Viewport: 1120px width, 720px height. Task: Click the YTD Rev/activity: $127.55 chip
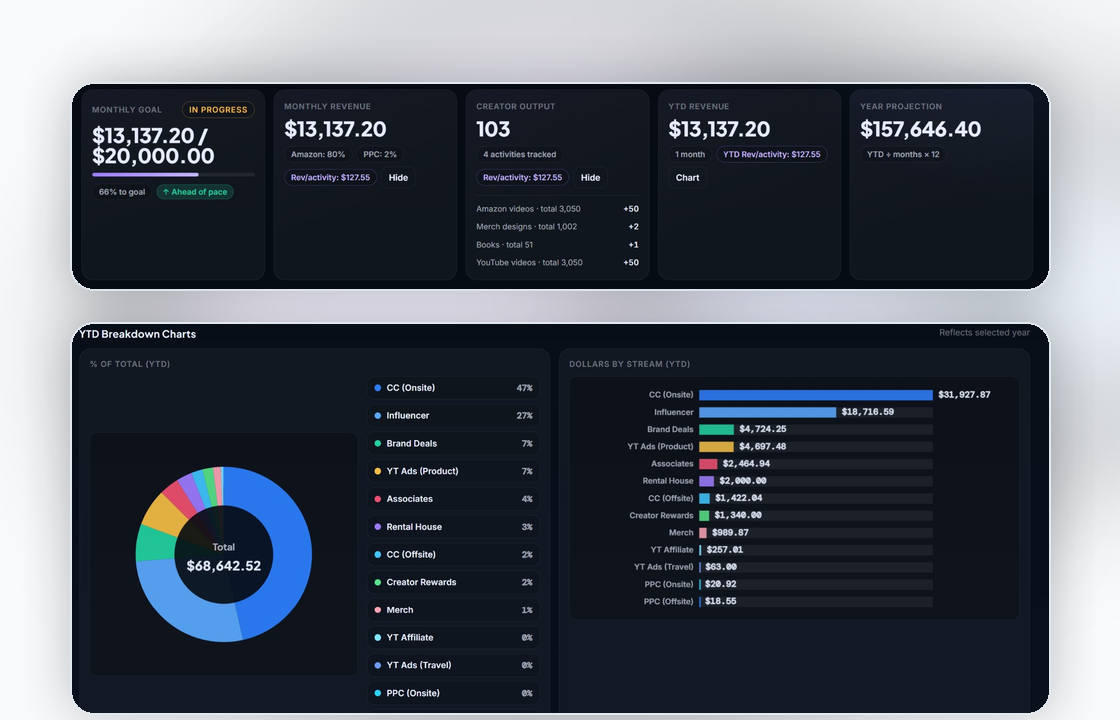(x=771, y=154)
